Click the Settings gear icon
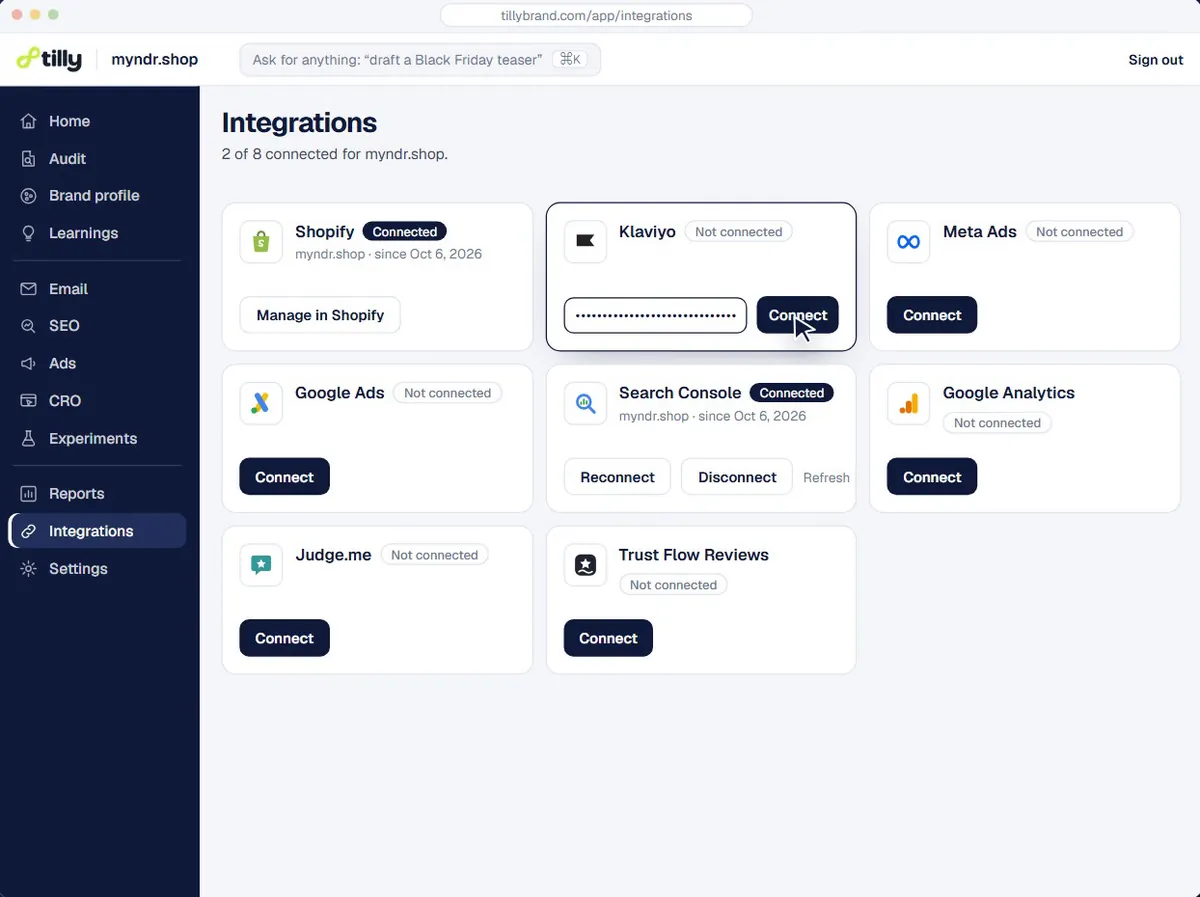The height and width of the screenshot is (897, 1200). click(29, 569)
